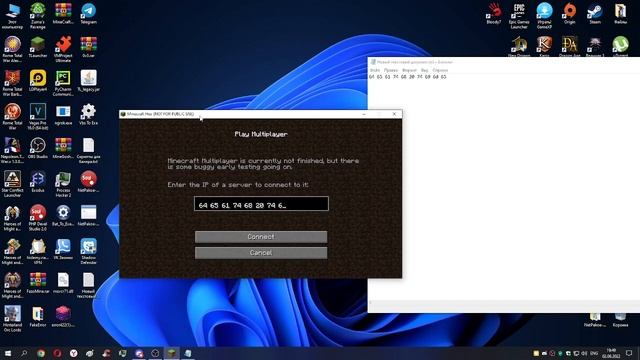Select the Vegas Pro desktop icon
640x360 pixels.
38,117
